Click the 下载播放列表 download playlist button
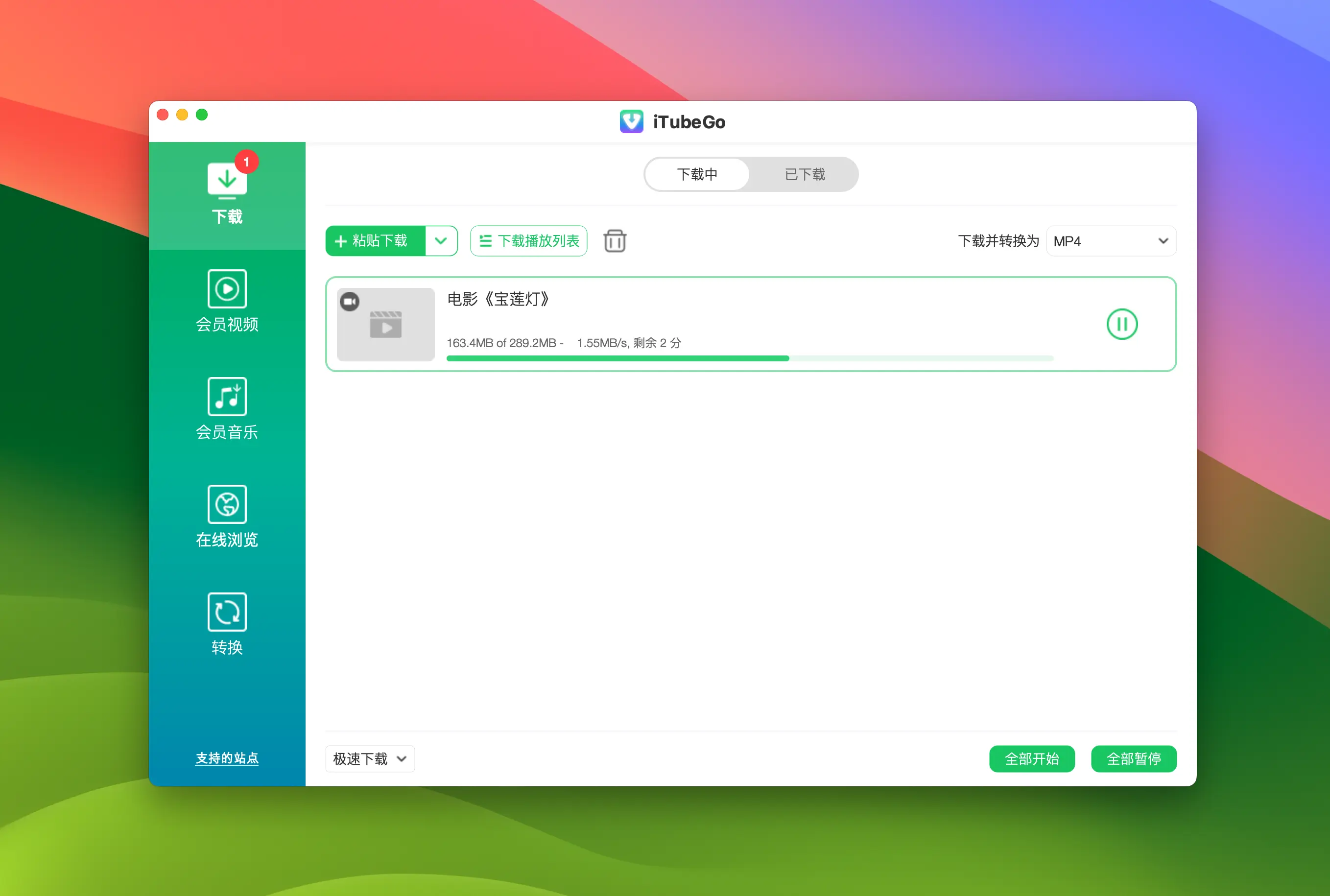Screen dimensions: 1330x896 tap(529, 241)
